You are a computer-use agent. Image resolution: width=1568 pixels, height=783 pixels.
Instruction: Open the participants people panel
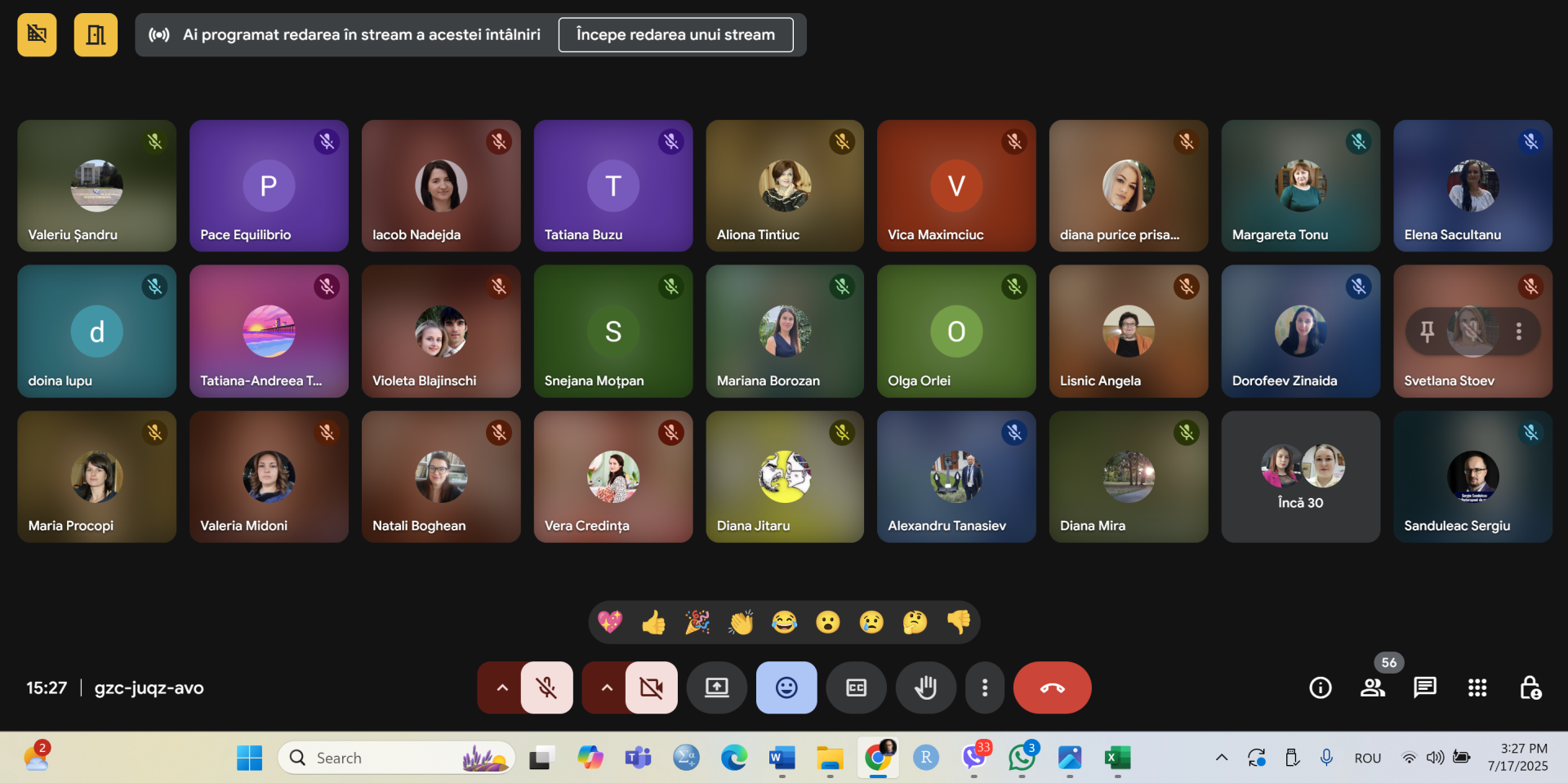pyautogui.click(x=1372, y=687)
